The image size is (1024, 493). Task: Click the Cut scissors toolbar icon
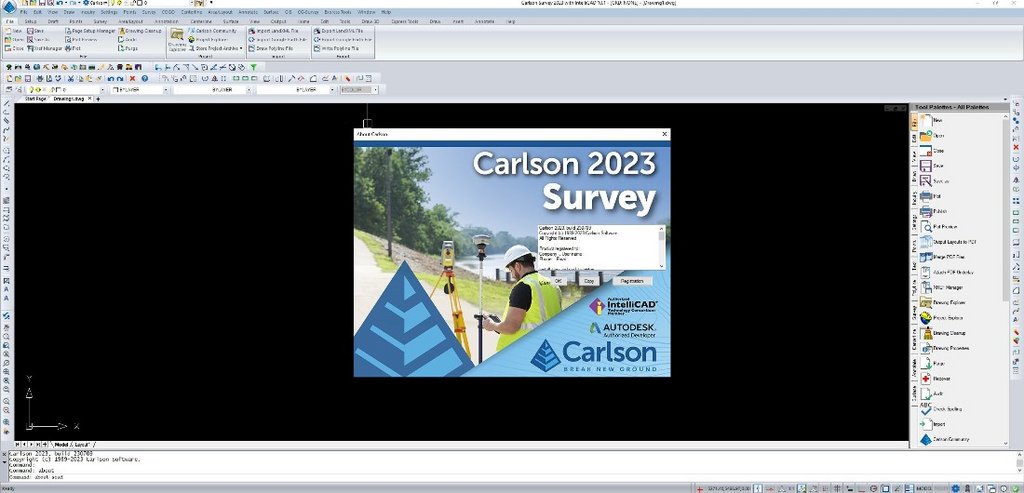point(71,78)
